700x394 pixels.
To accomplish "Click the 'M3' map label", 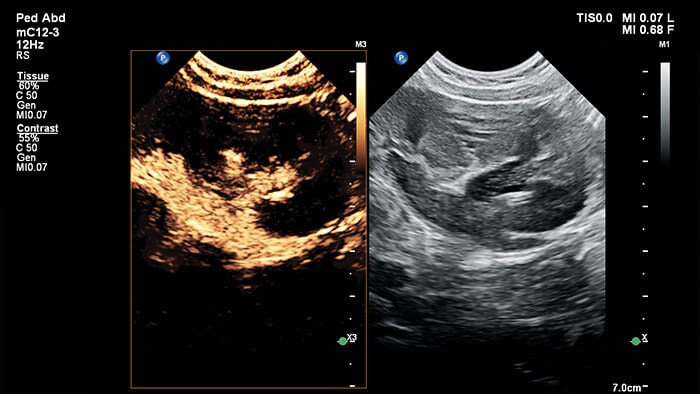I will click(x=361, y=45).
